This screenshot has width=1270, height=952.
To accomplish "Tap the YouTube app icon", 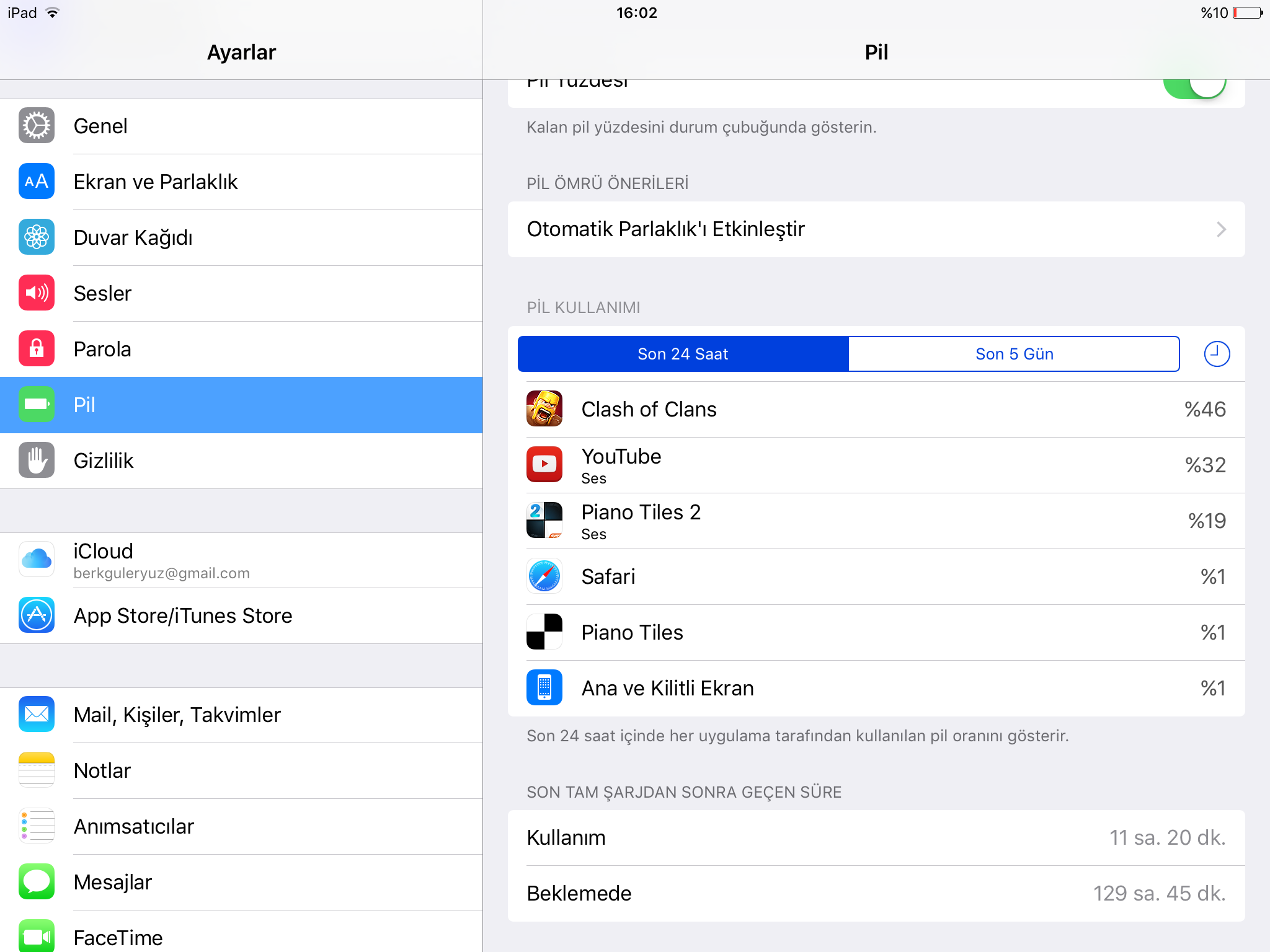I will [x=544, y=465].
